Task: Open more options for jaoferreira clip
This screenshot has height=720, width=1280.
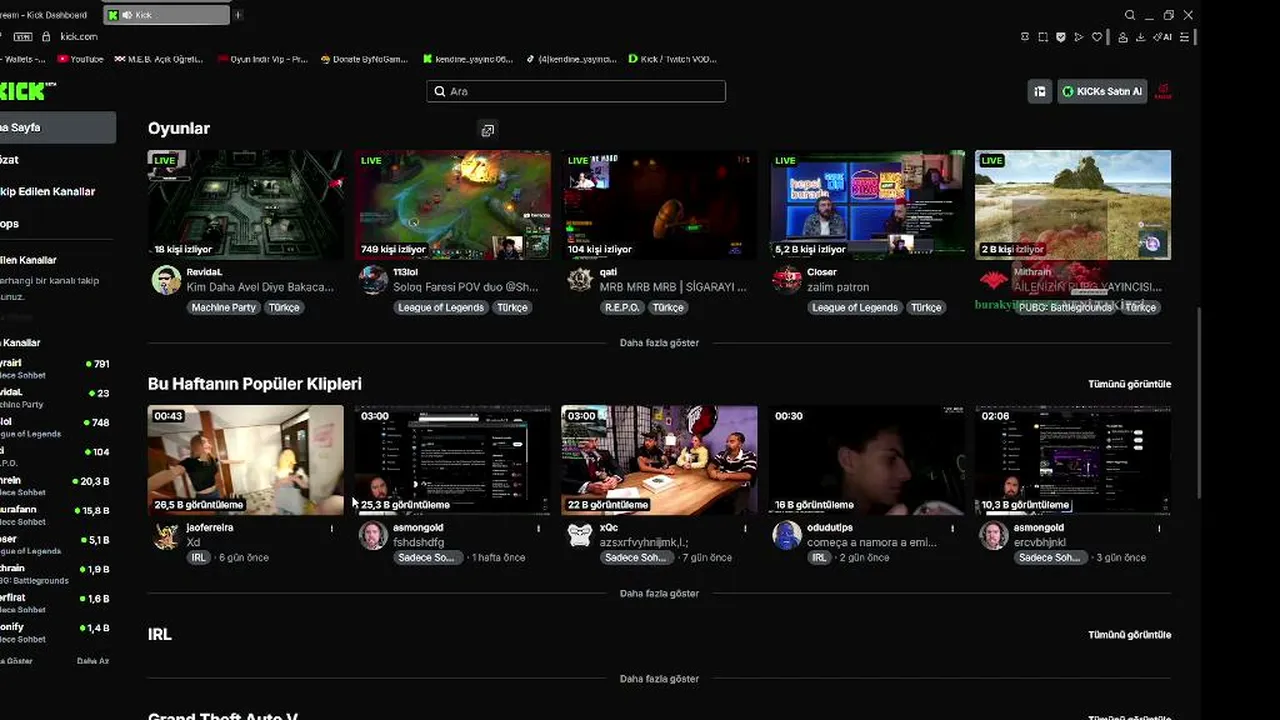Action: tap(332, 528)
